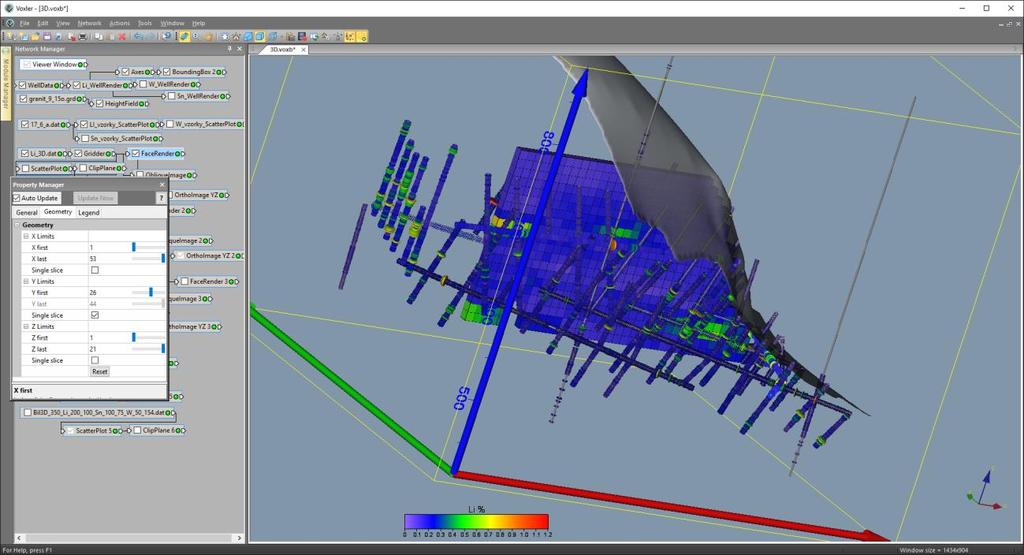Close the Network Manager panel

coord(239,49)
